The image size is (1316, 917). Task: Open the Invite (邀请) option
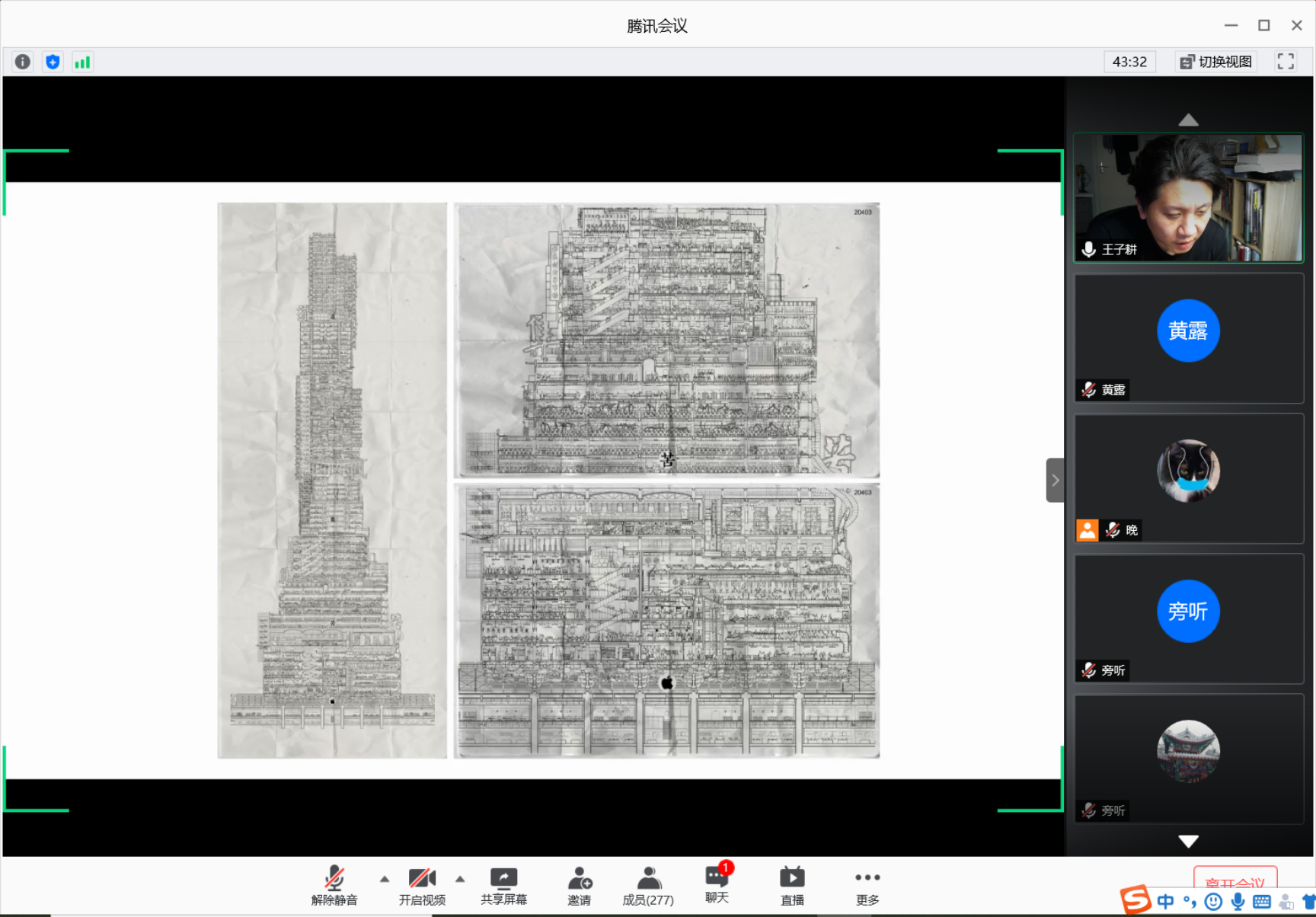tap(579, 886)
